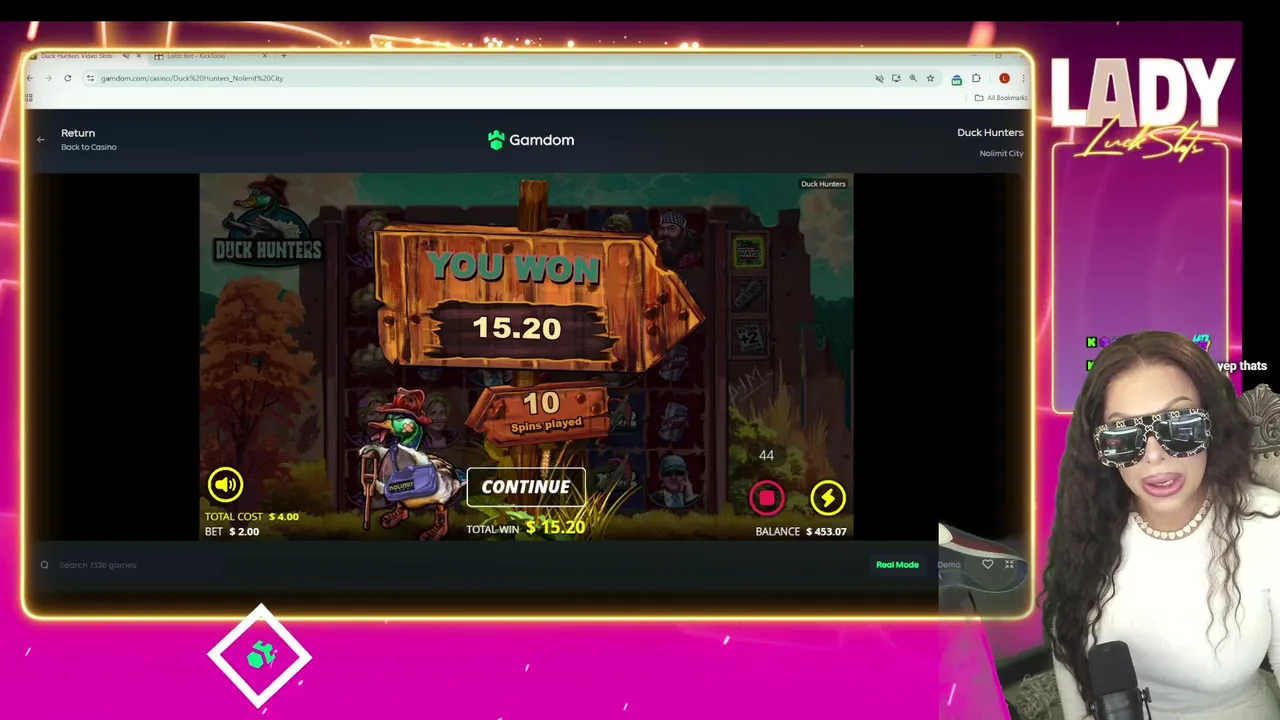This screenshot has height=720, width=1280.
Task: Open the 'All Bookmarks' folder
Action: [x=1001, y=98]
